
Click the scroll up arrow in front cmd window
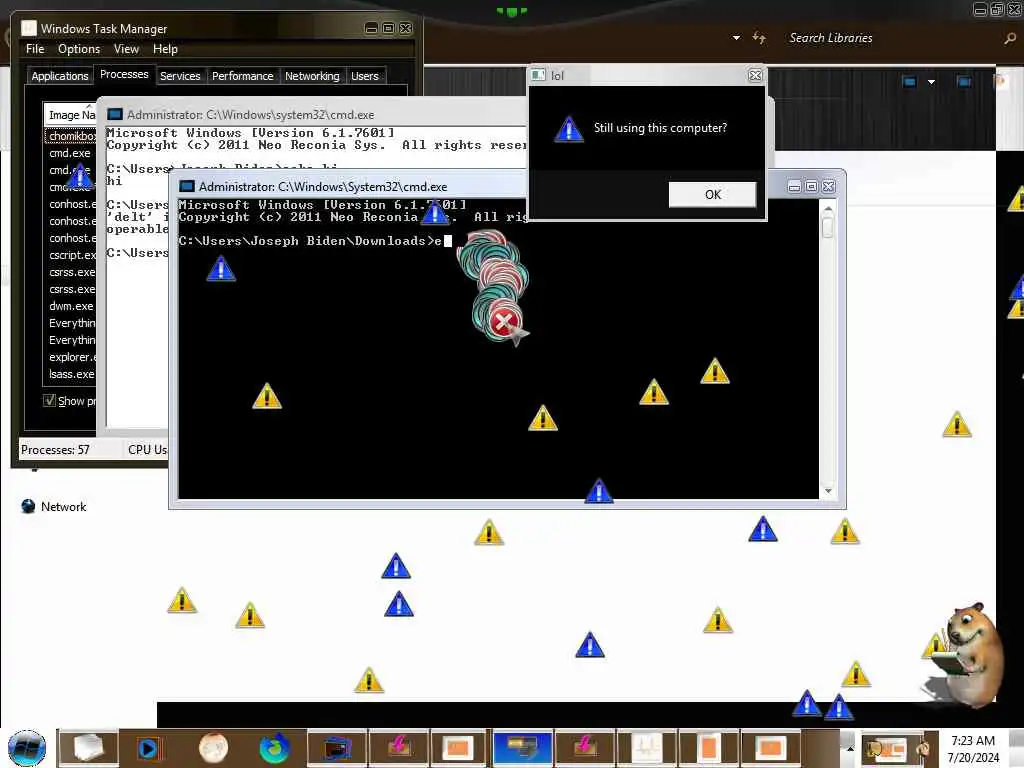828,209
